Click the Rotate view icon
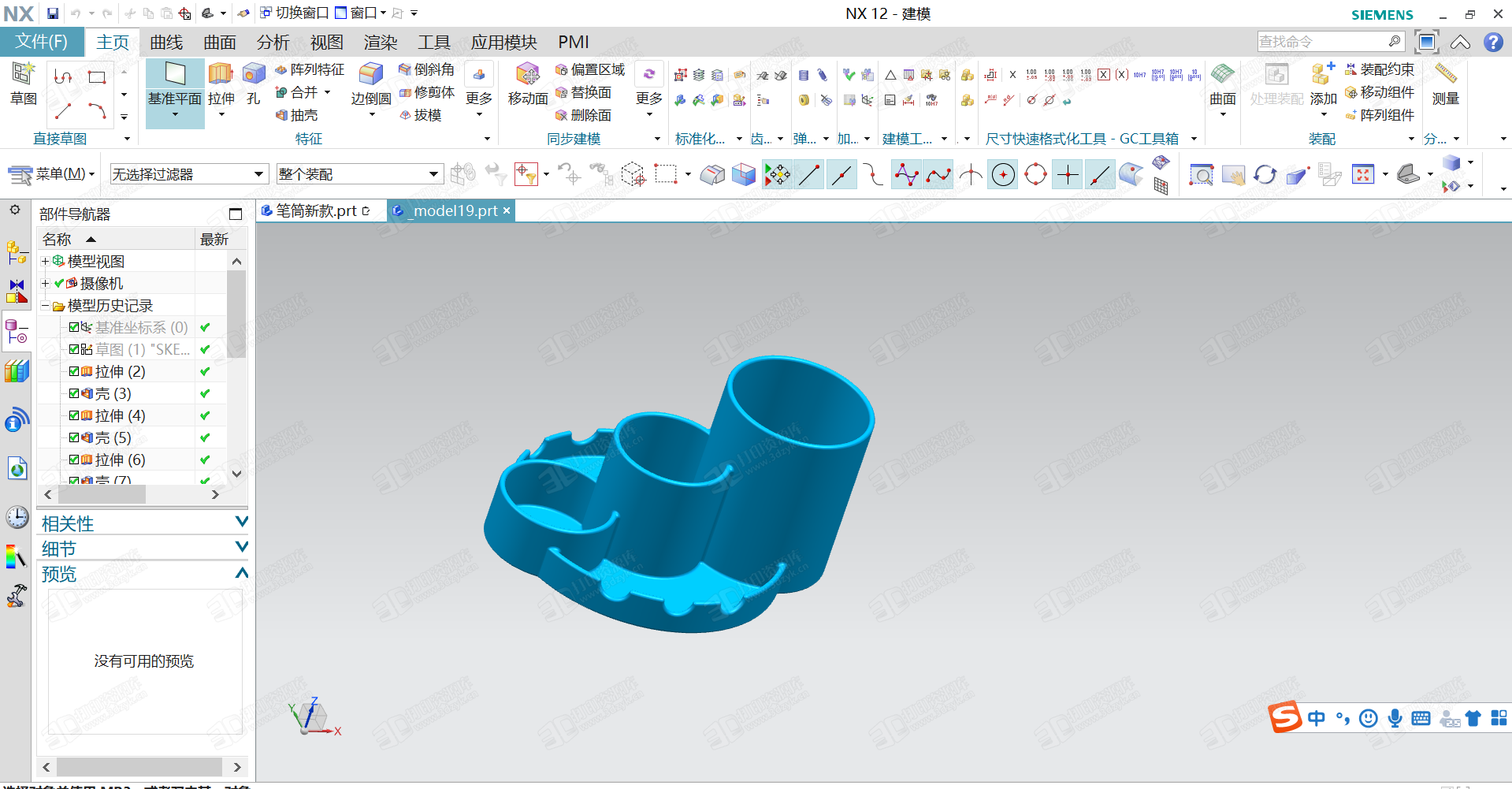 pos(1265,174)
